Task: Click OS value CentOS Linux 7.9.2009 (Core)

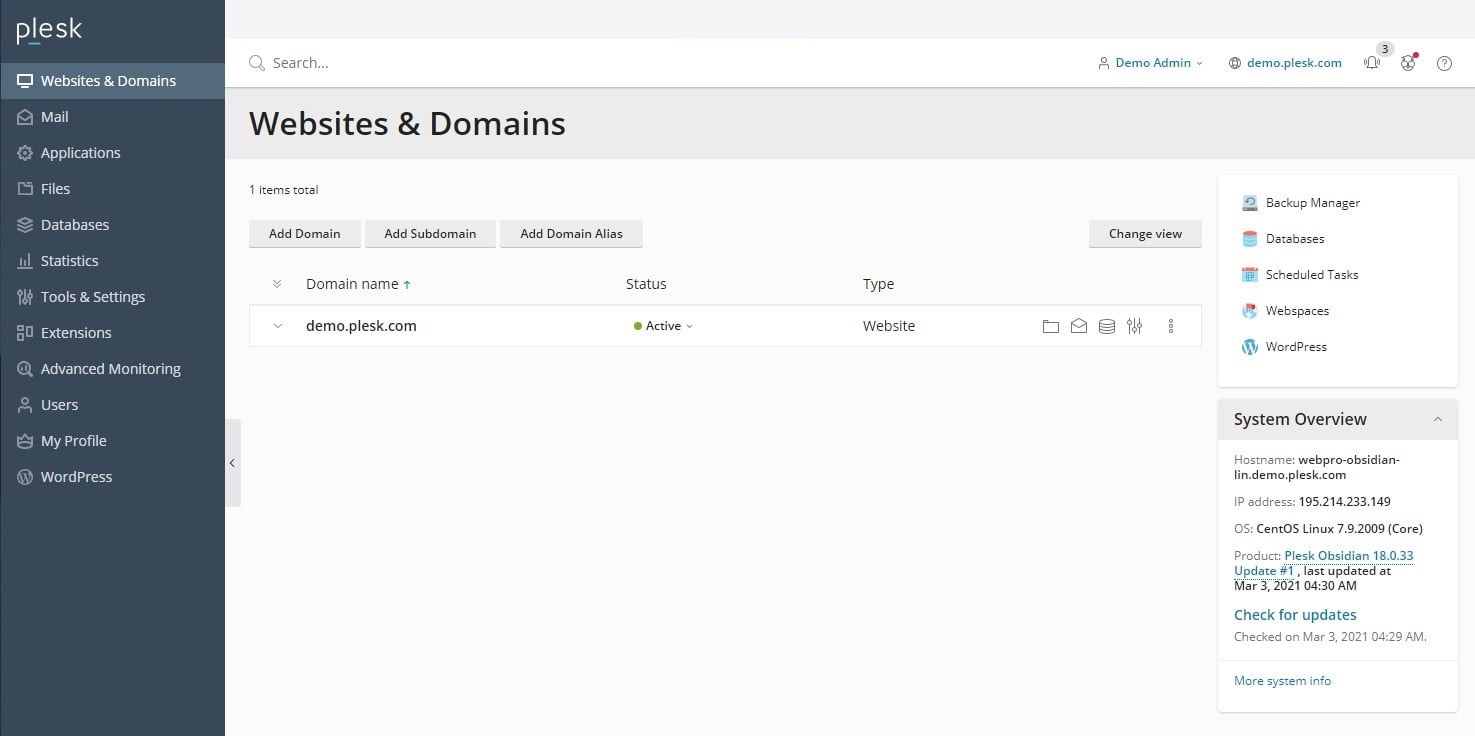Action: 1339,529
